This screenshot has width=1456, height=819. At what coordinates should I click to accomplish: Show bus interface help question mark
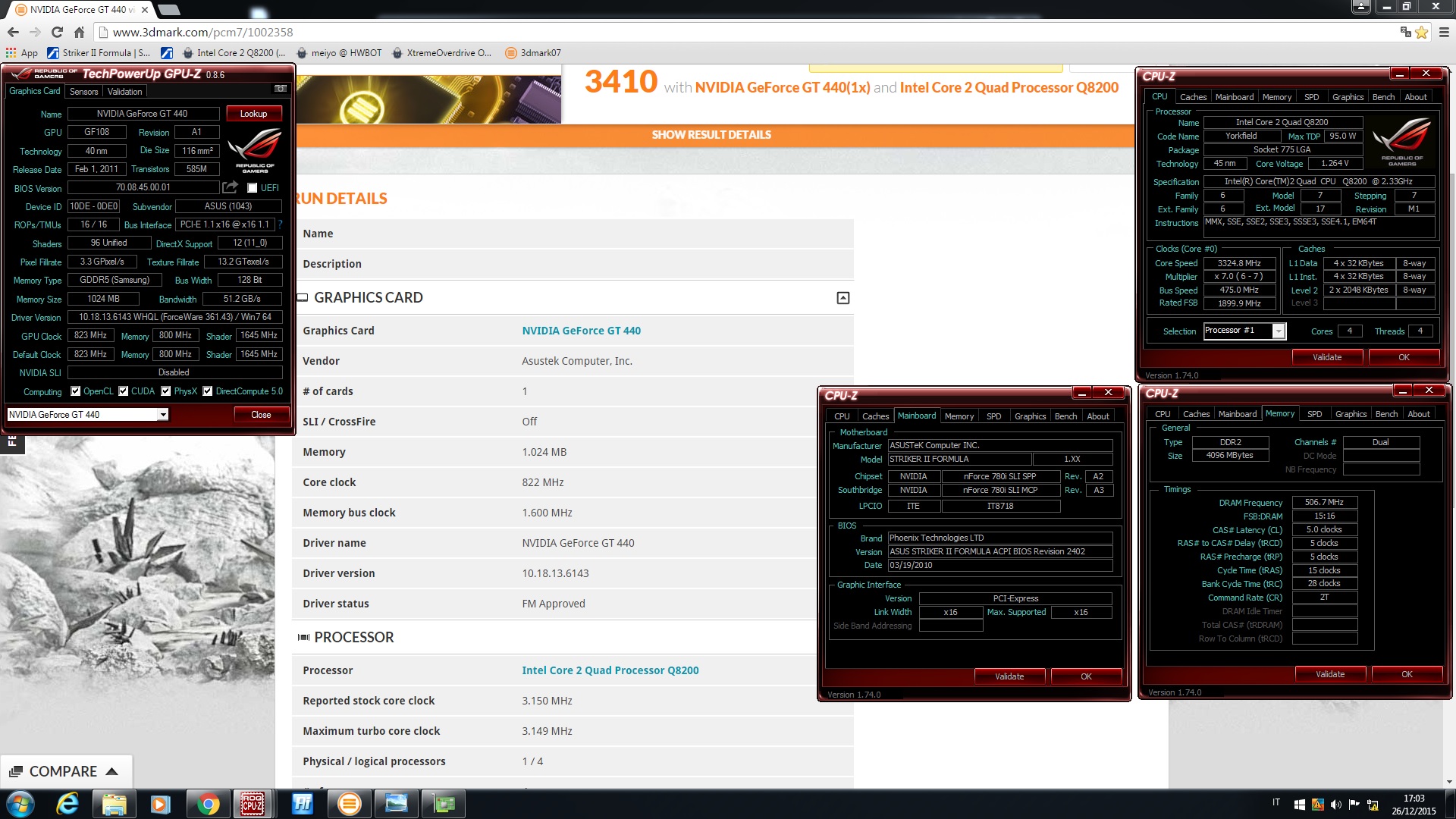point(280,224)
